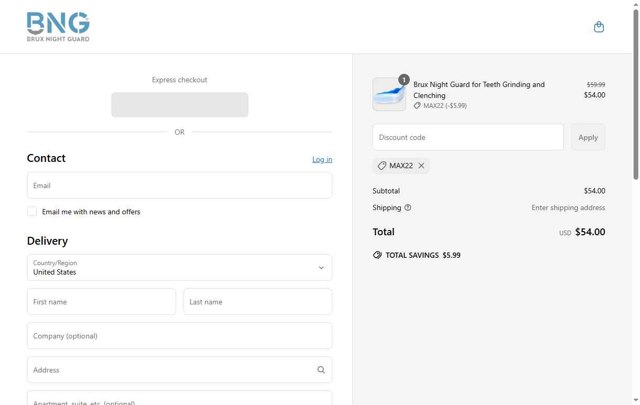
Task: Click the product title text
Action: click(x=479, y=90)
